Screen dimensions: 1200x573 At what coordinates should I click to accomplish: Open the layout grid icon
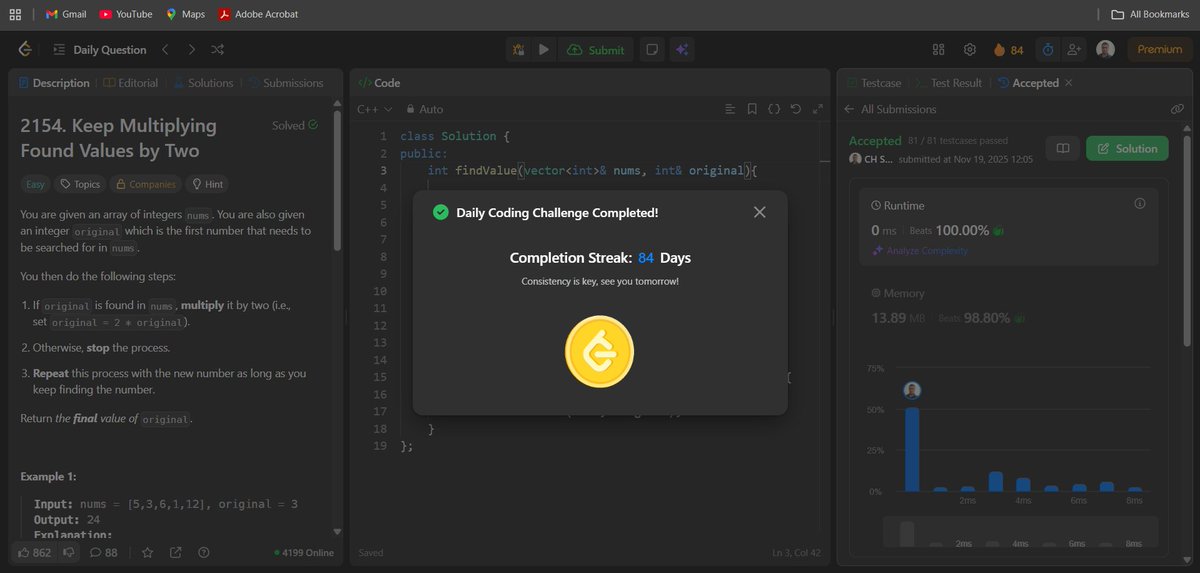pos(938,49)
